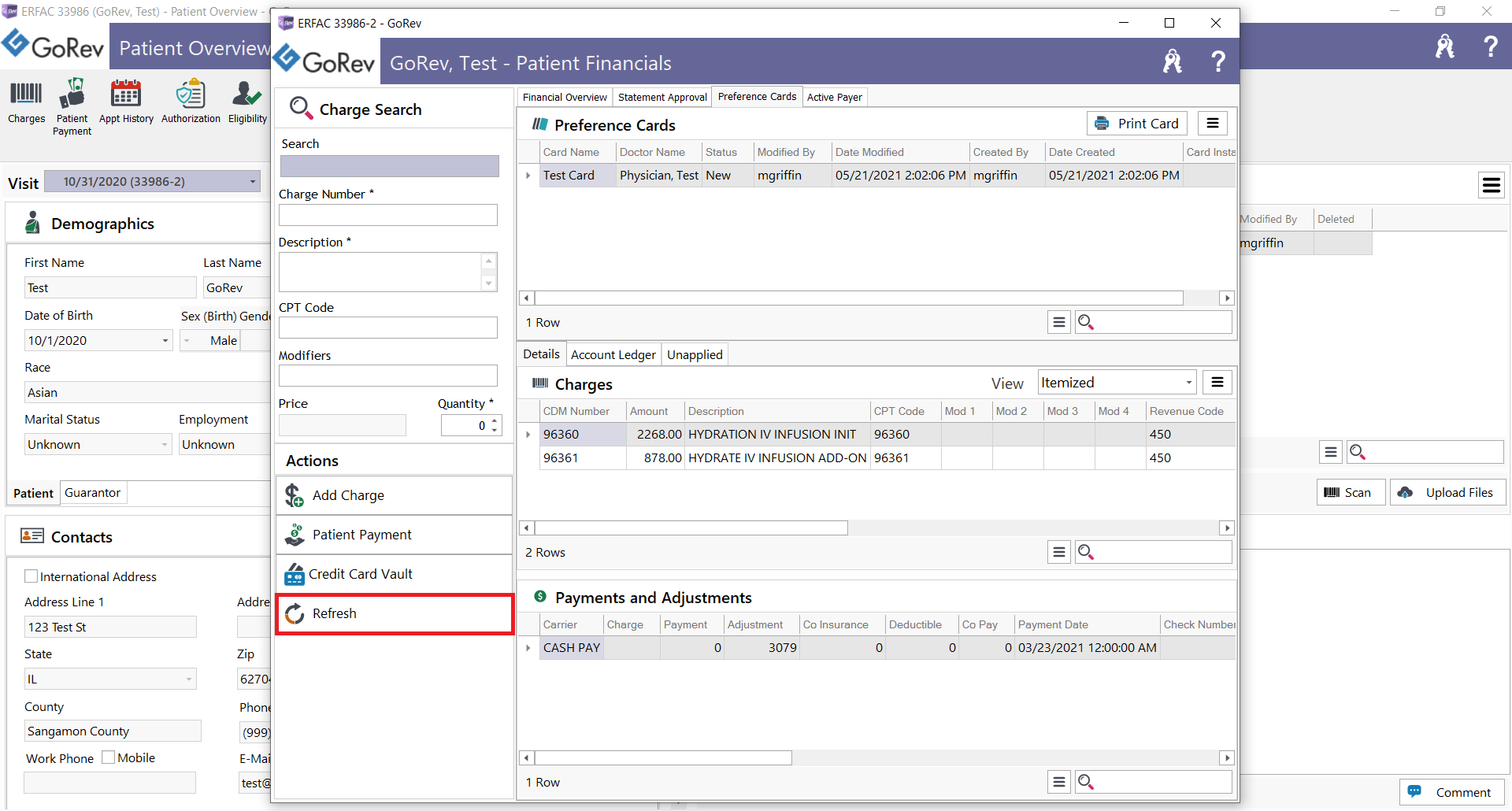Click Upload Files button
This screenshot has height=811, width=1512.
click(1447, 493)
